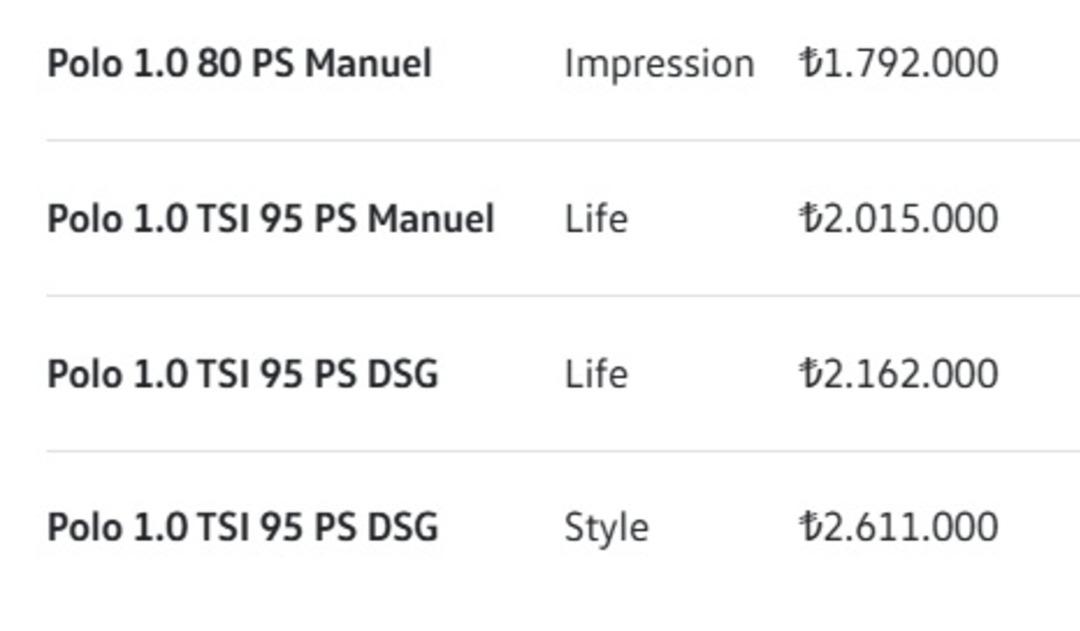Click Life trim in the TSI Manuel row
This screenshot has width=1080, height=631.
596,219
